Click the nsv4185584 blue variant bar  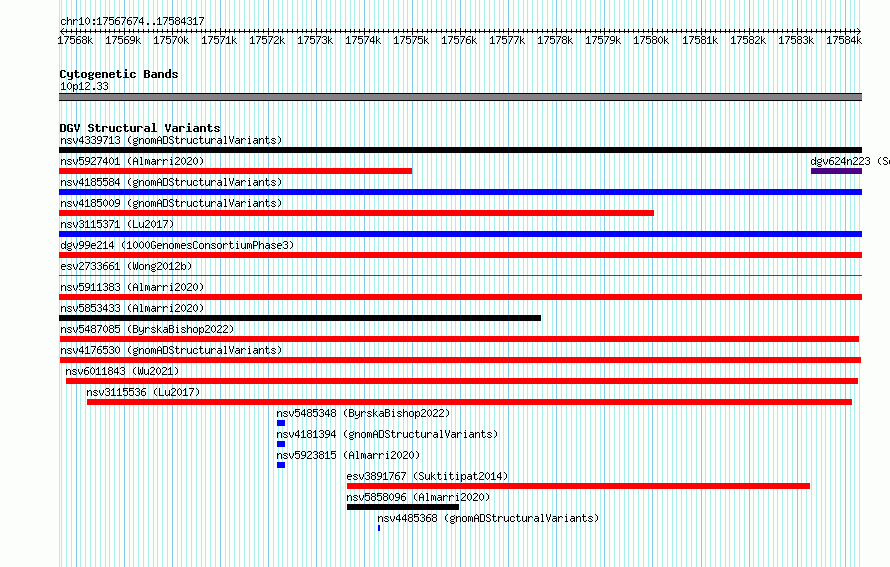[460, 192]
